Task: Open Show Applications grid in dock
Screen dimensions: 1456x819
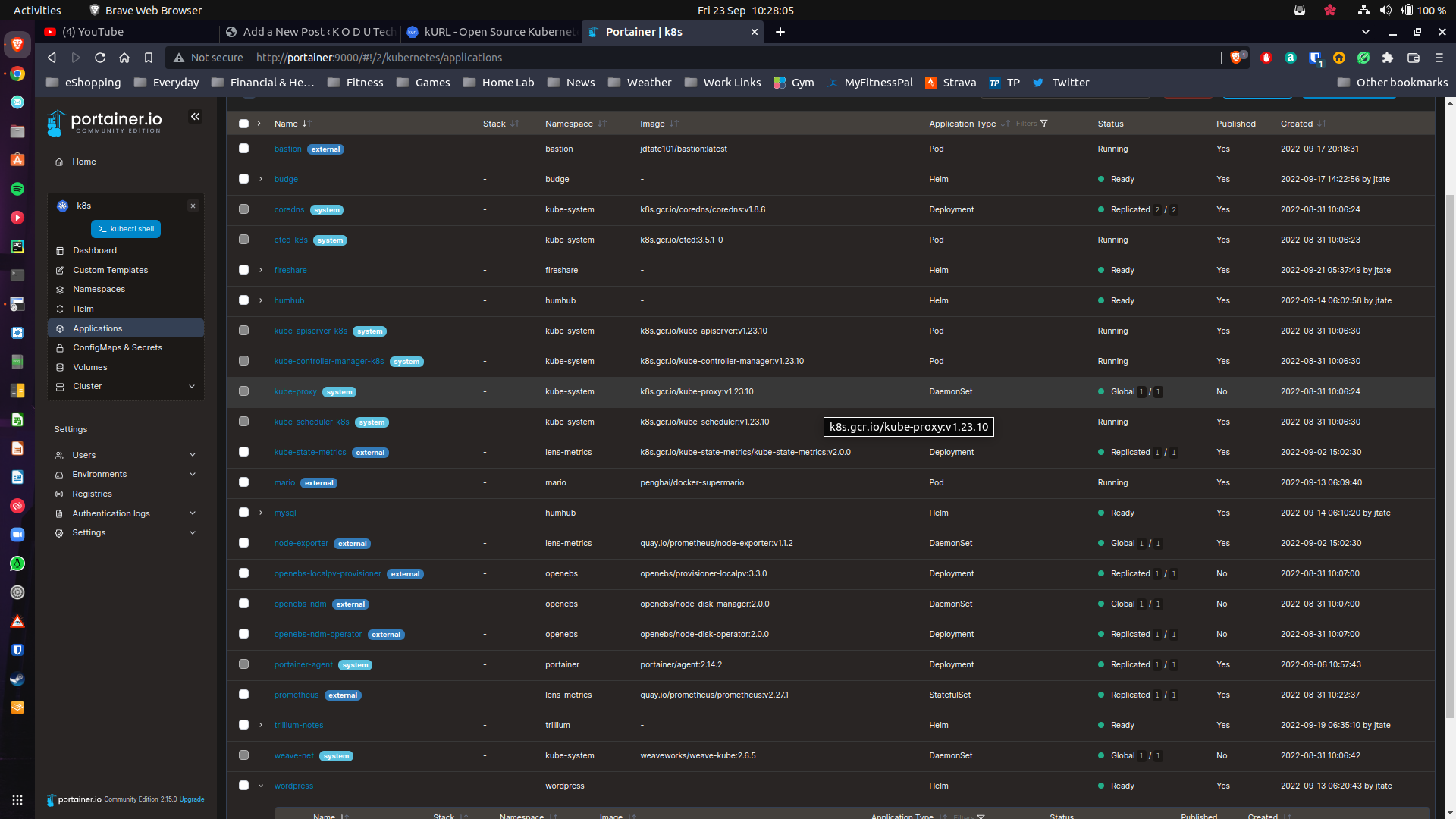Action: click(17, 800)
